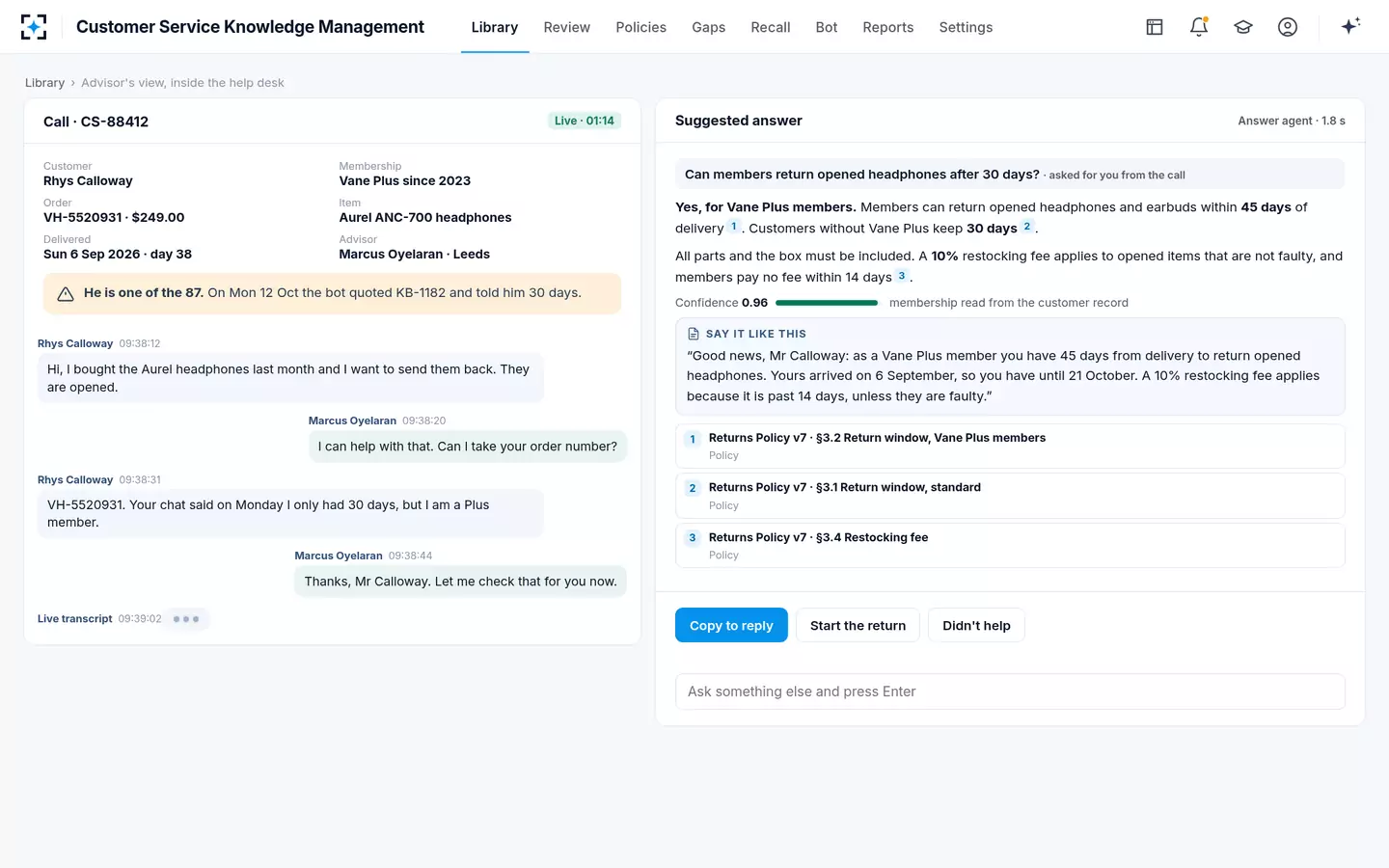Click the live transcript typing dots
The height and width of the screenshot is (868, 1389).
186,619
